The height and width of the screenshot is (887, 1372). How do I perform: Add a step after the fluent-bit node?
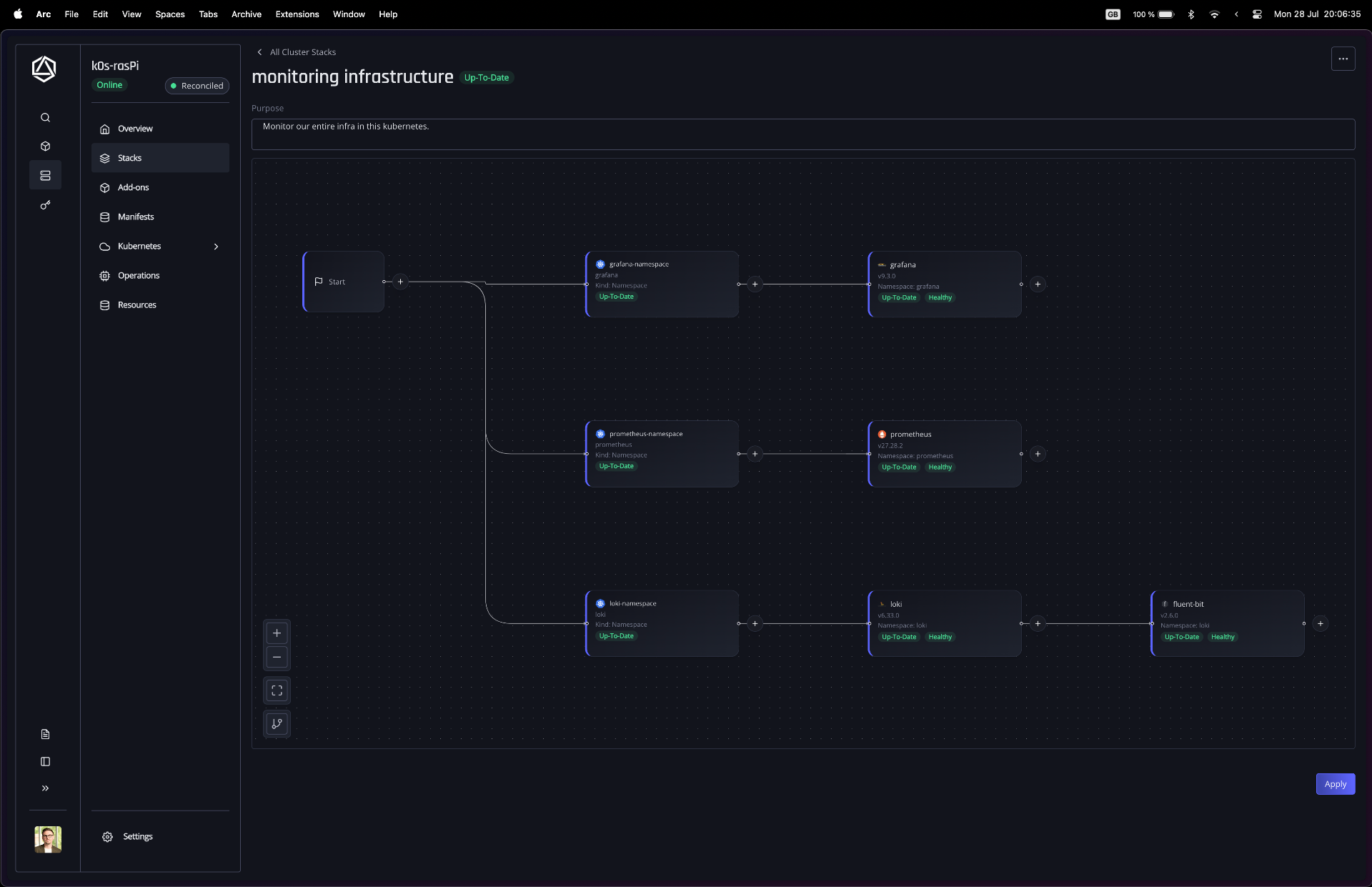[x=1321, y=623]
